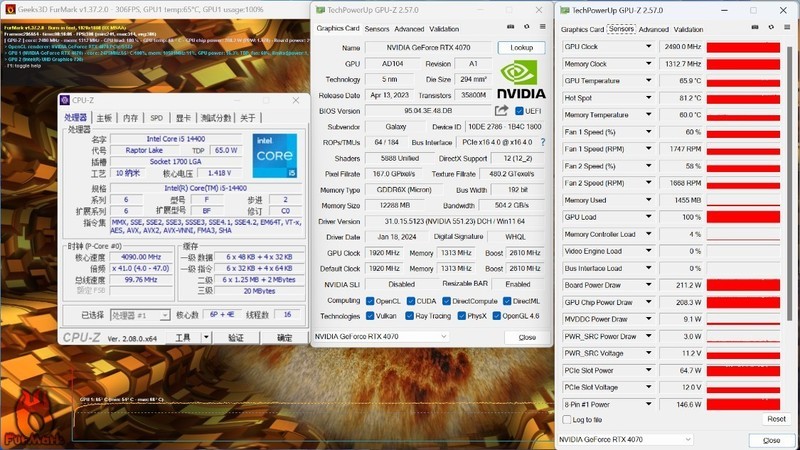Open the SPD tab in CPU-Z
This screenshot has height=450, width=800.
(x=157, y=118)
